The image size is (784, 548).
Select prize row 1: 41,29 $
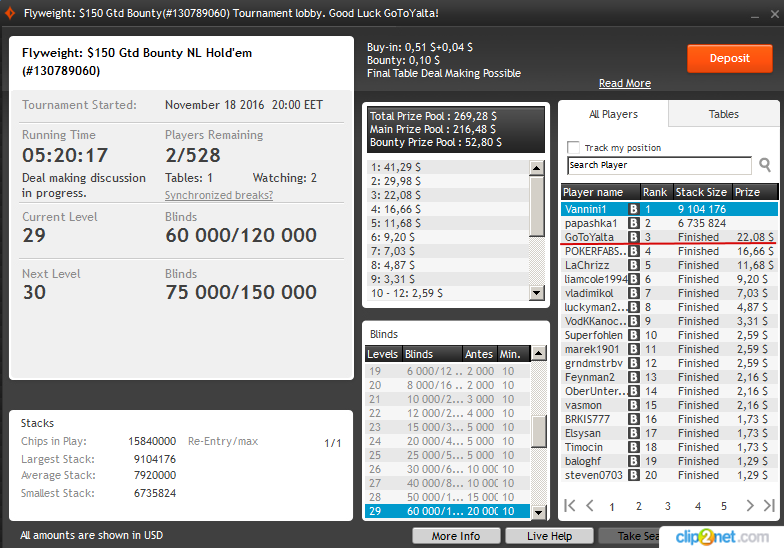coord(448,167)
